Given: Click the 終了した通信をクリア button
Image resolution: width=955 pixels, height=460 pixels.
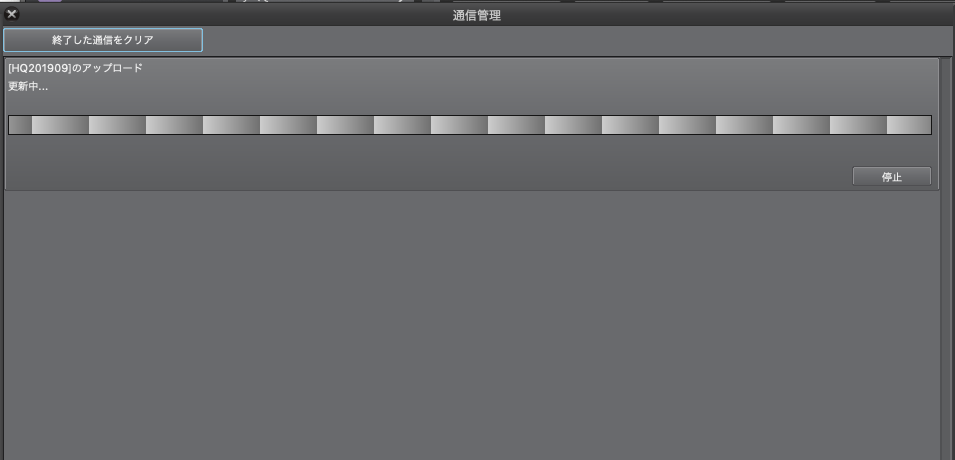Looking at the screenshot, I should [x=103, y=40].
